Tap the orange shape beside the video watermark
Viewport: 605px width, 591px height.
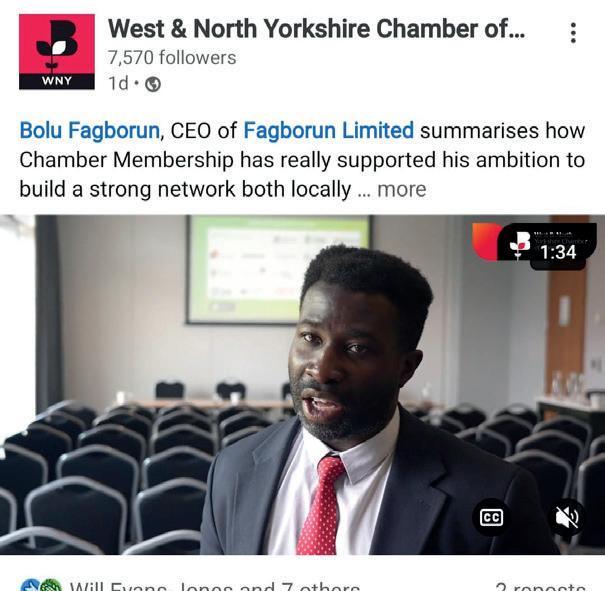click(x=485, y=241)
